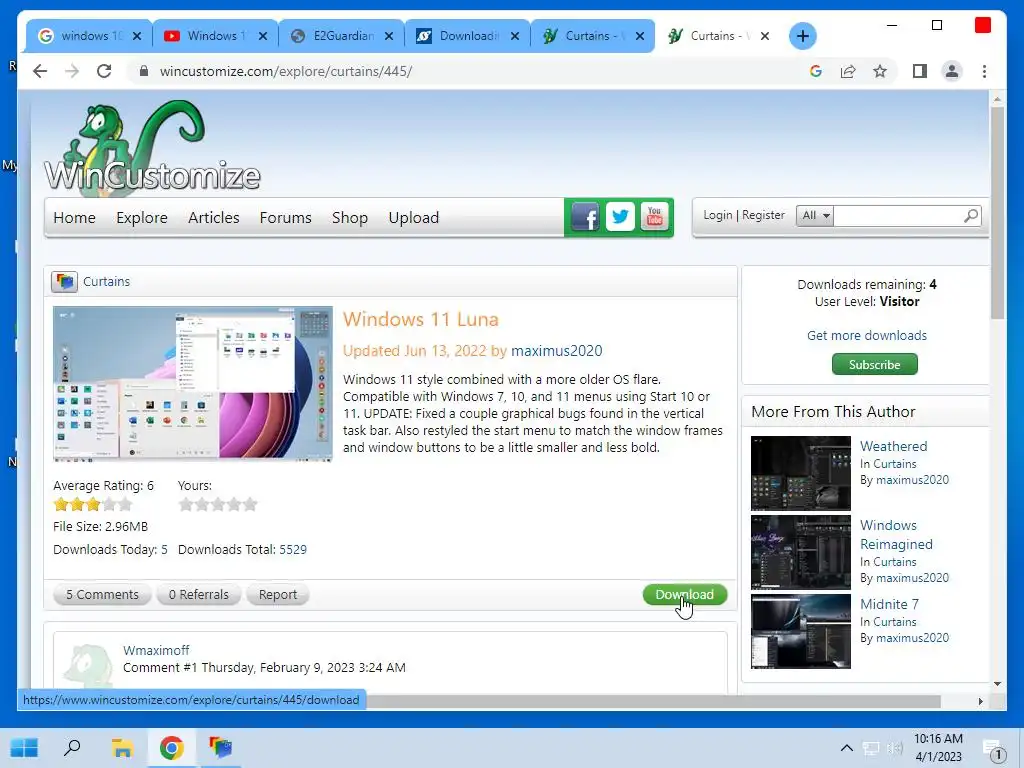Image resolution: width=1024 pixels, height=768 pixels.
Task: Click the address bar URL
Action: pyautogui.click(x=286, y=71)
